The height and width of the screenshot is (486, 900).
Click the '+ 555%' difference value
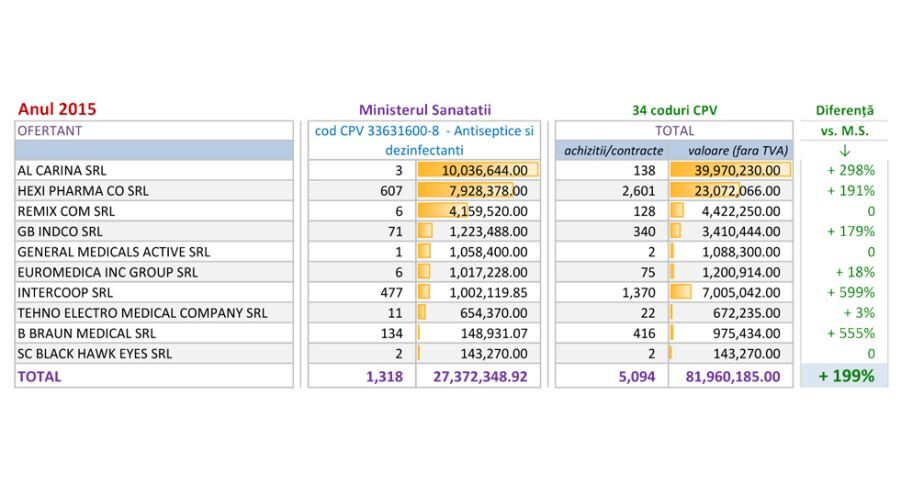click(x=851, y=333)
